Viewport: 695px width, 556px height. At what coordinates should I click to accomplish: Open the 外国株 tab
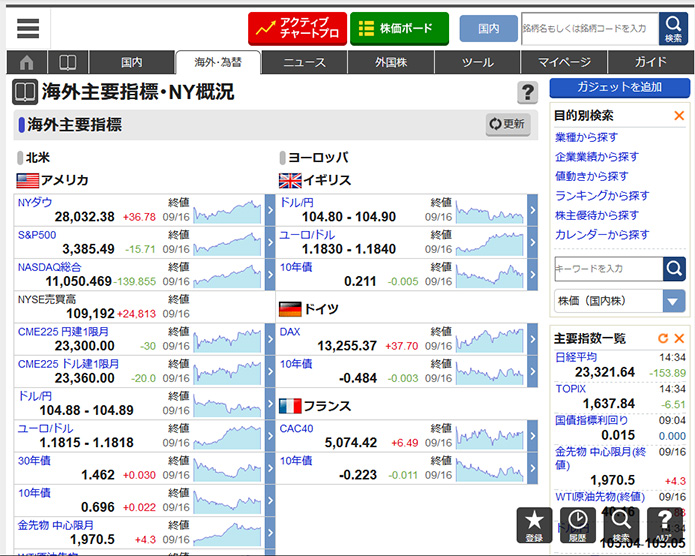coord(391,62)
